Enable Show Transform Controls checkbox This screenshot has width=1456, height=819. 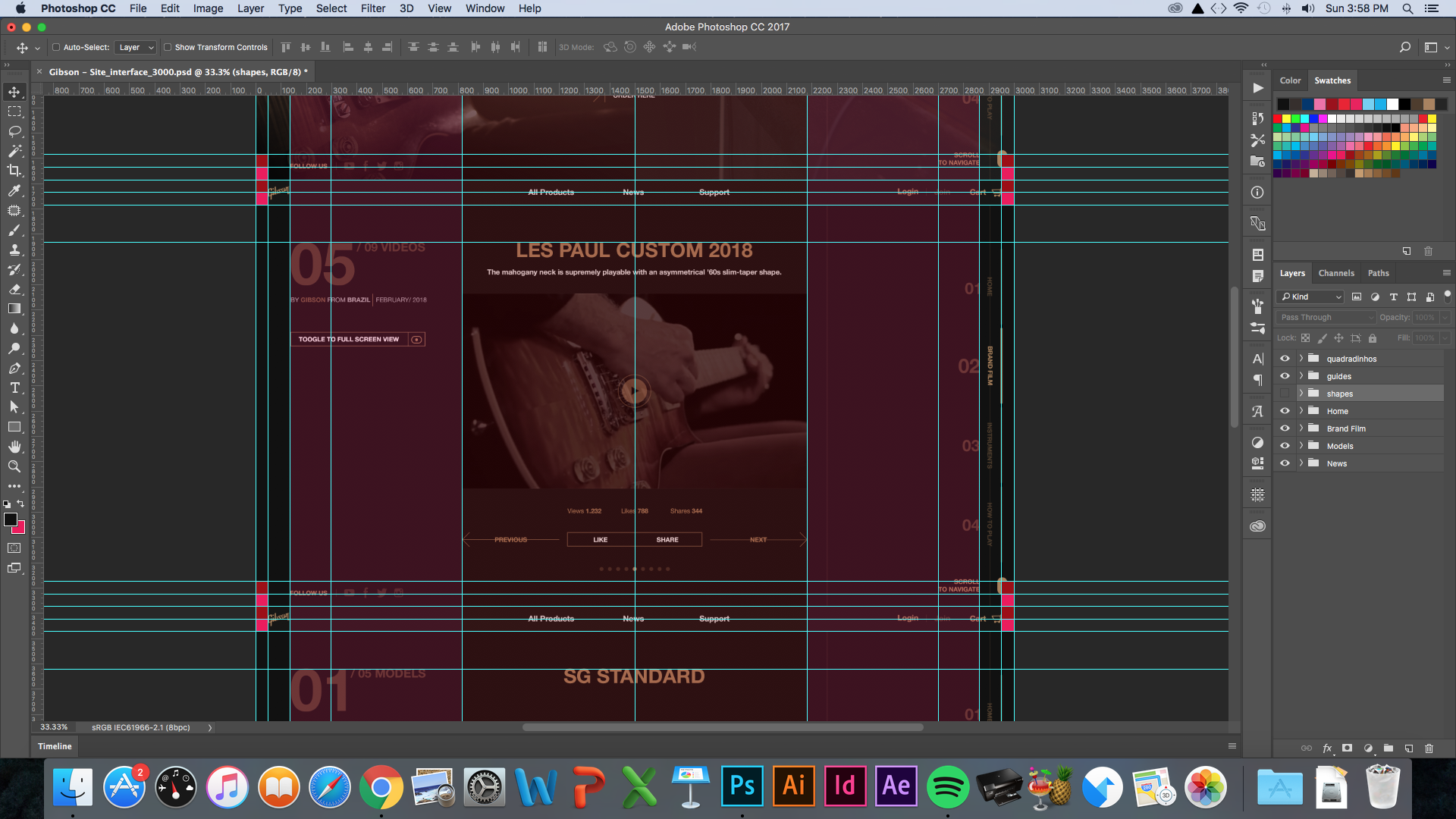168,47
